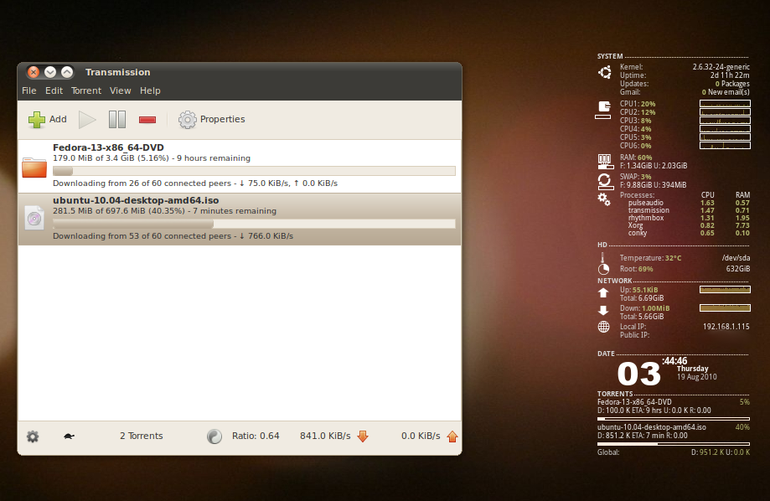770x501 pixels.
Task: Maximize the Transmission window
Action: tap(67, 72)
